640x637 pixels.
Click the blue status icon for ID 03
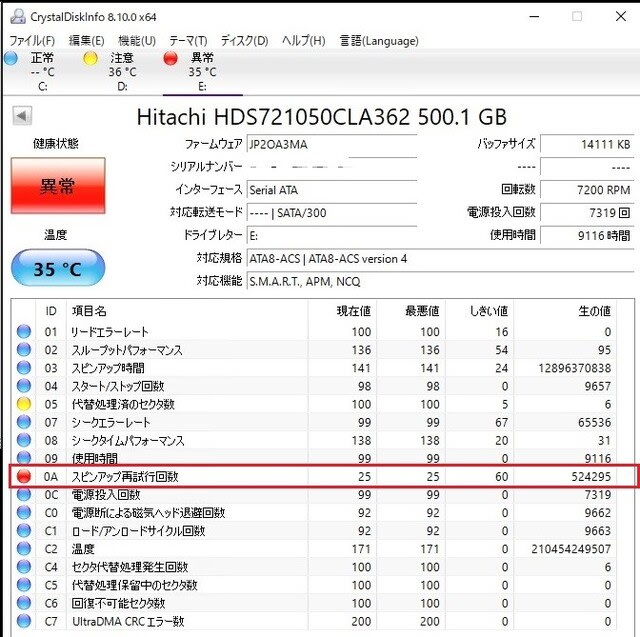(24, 367)
